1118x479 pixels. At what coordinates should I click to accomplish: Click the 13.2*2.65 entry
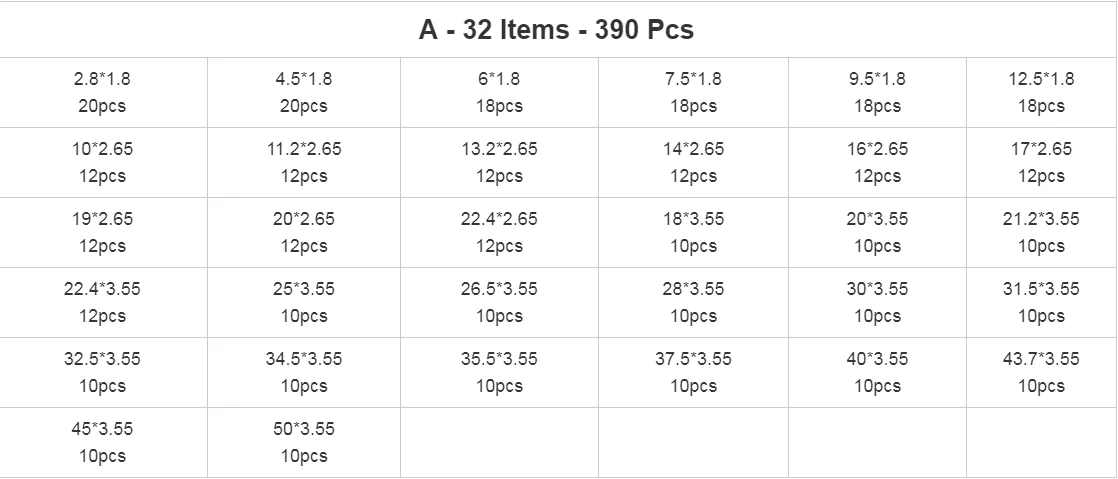(x=498, y=162)
